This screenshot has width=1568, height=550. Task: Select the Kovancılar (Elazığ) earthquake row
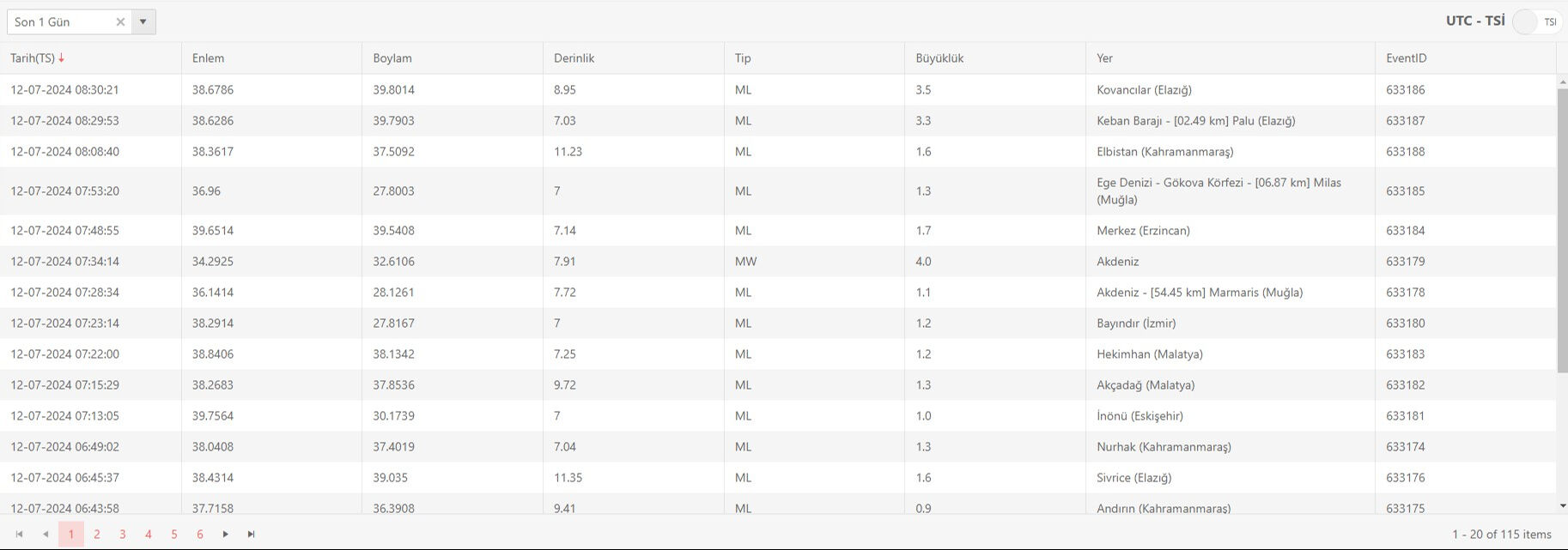point(1143,90)
